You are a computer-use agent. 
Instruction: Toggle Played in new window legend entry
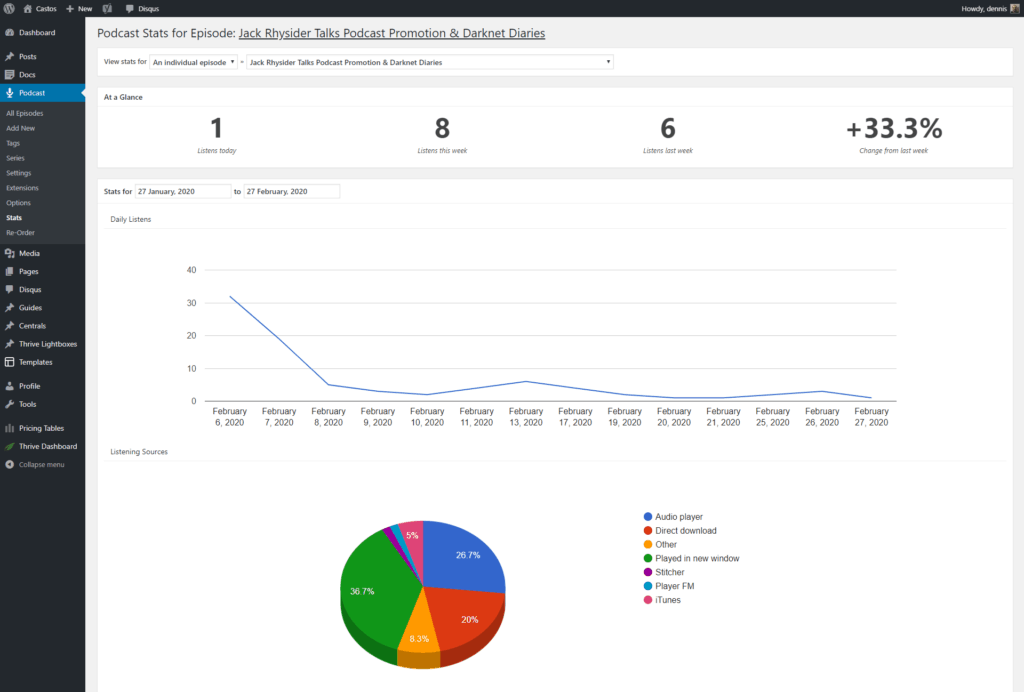[x=696, y=558]
